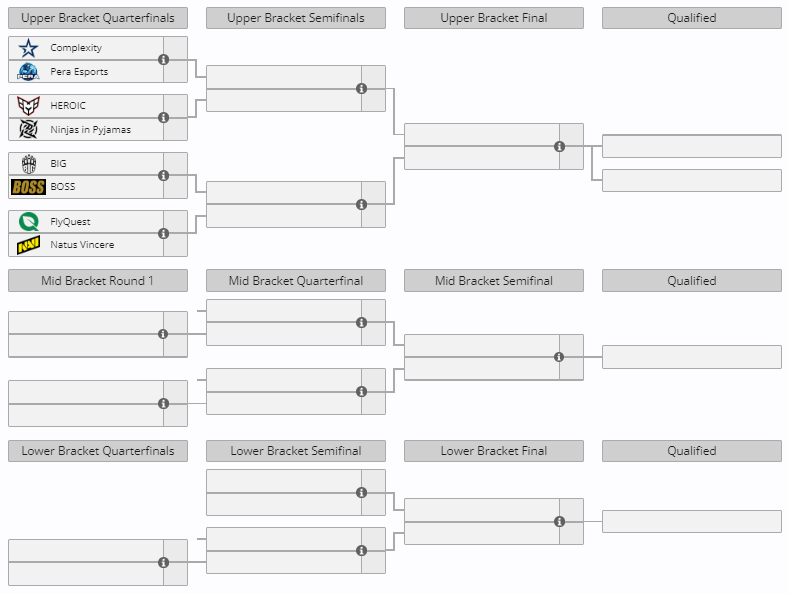
Task: Click the Upper Bracket Quarterfinals header
Action: coord(98,18)
